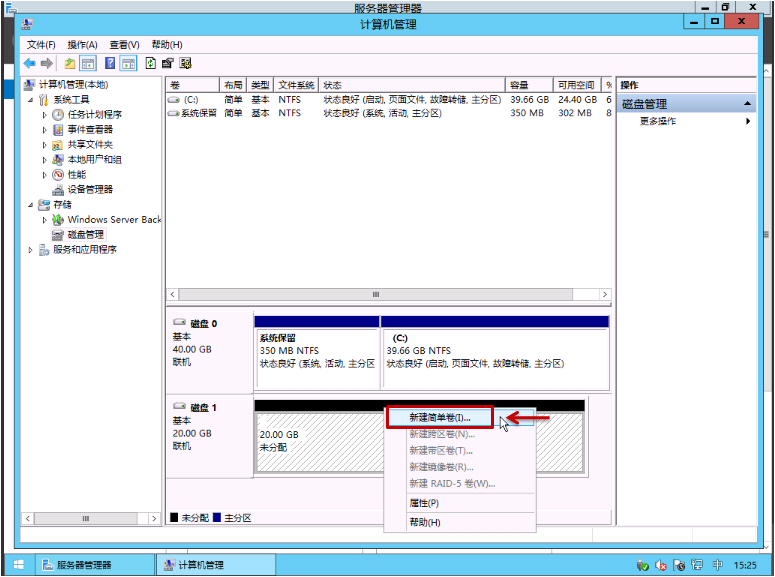Select Shared Folders (共享文件夹) in tree

tap(90, 144)
